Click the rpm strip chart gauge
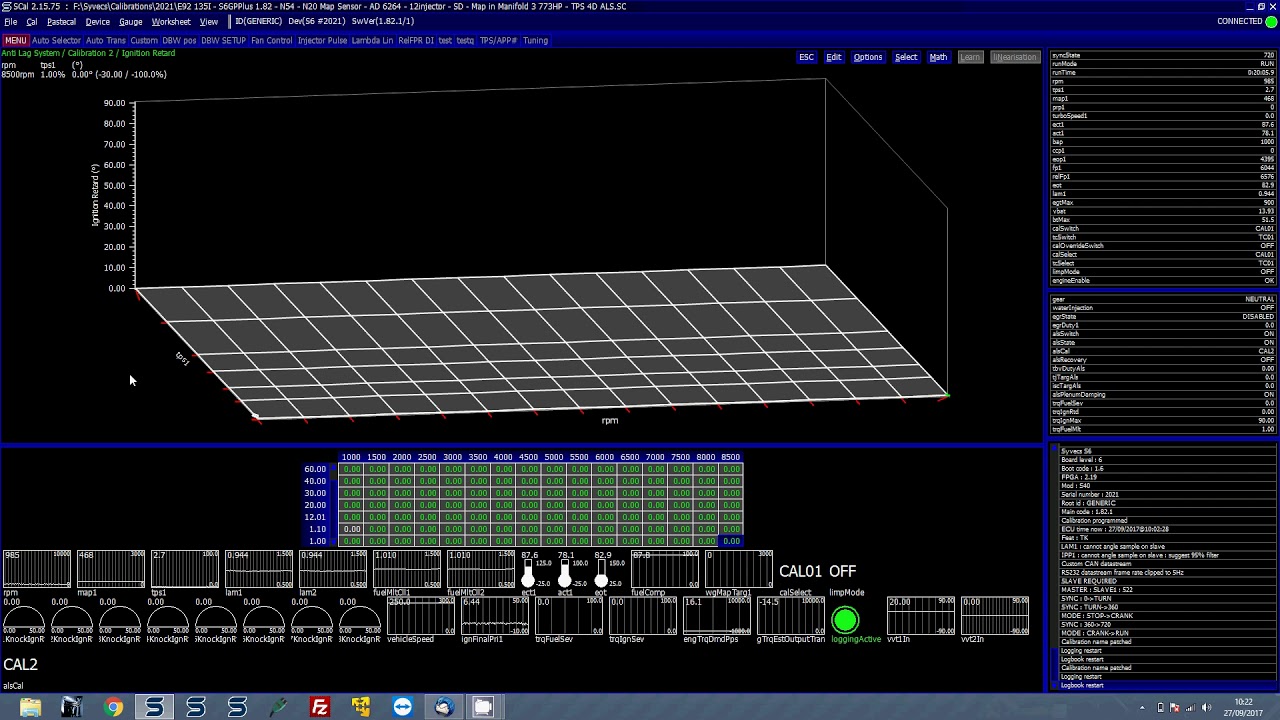This screenshot has height=720, width=1280. tap(37, 569)
